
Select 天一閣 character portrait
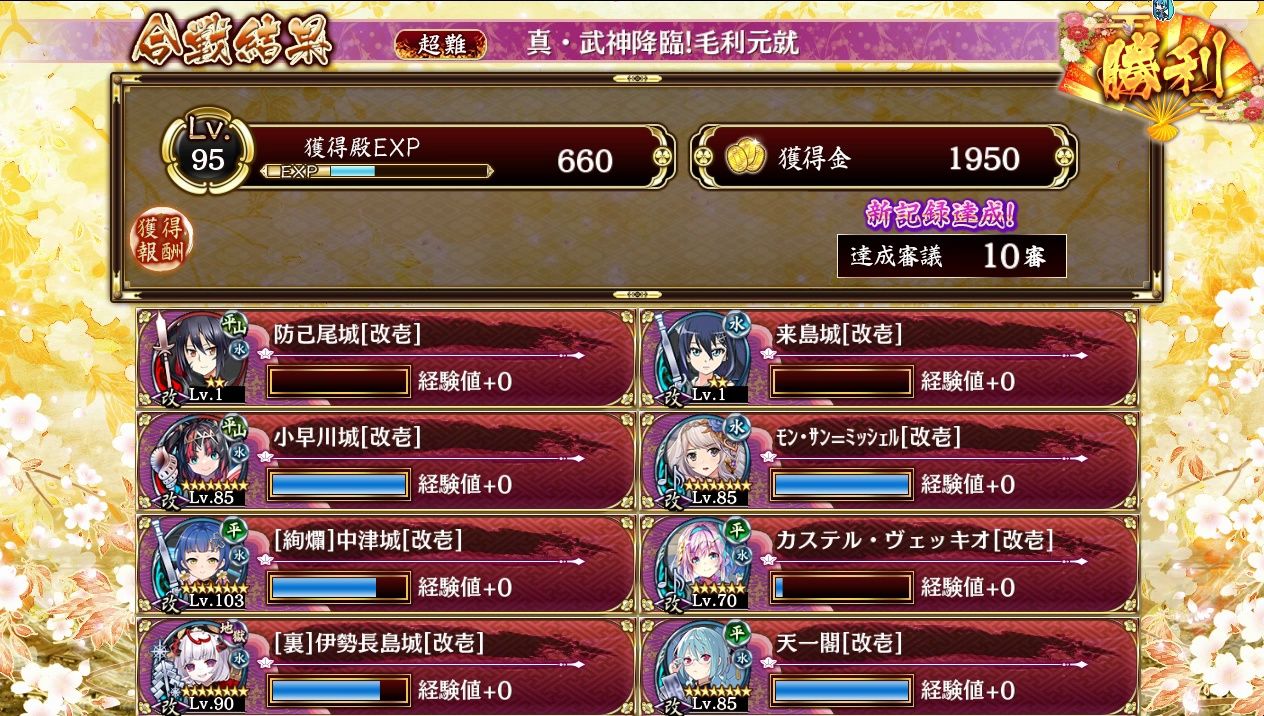(x=701, y=666)
